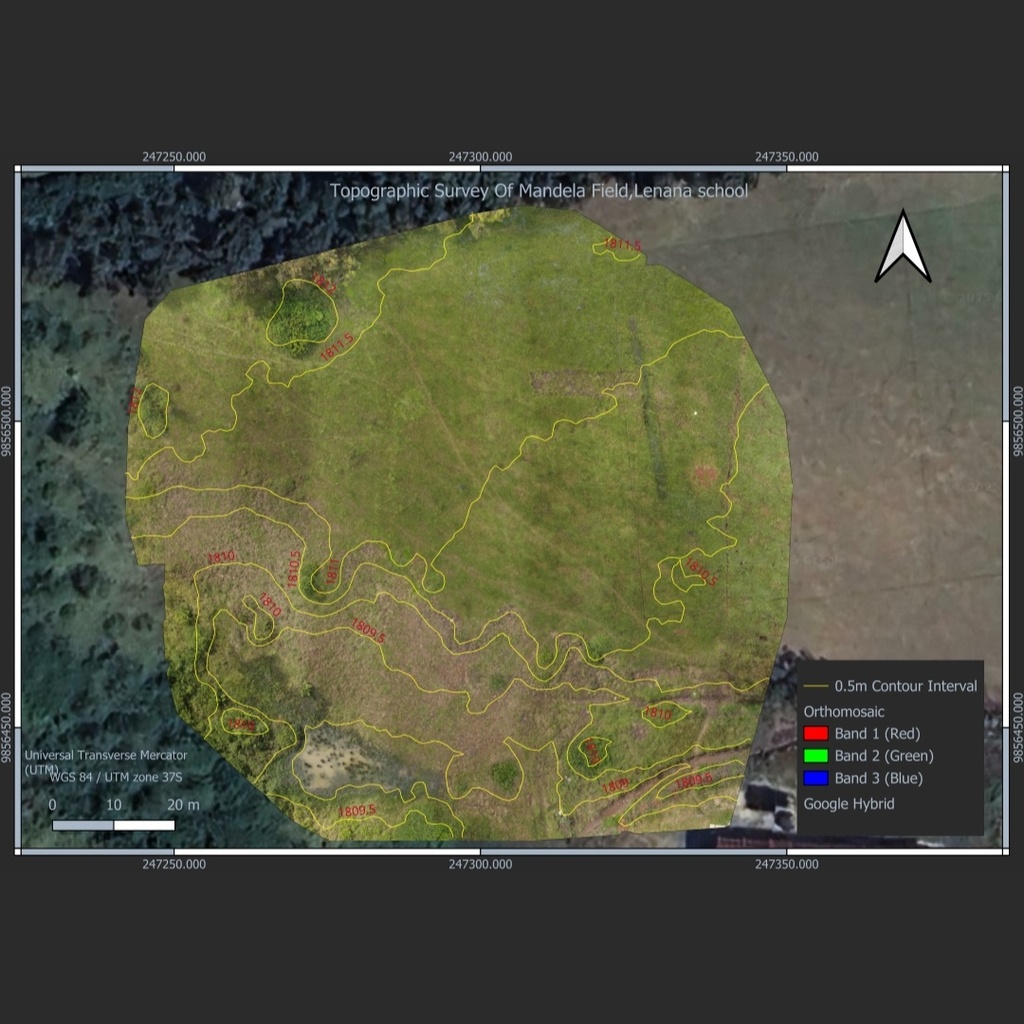Select the 0.5m Contour Interval label

pos(906,686)
